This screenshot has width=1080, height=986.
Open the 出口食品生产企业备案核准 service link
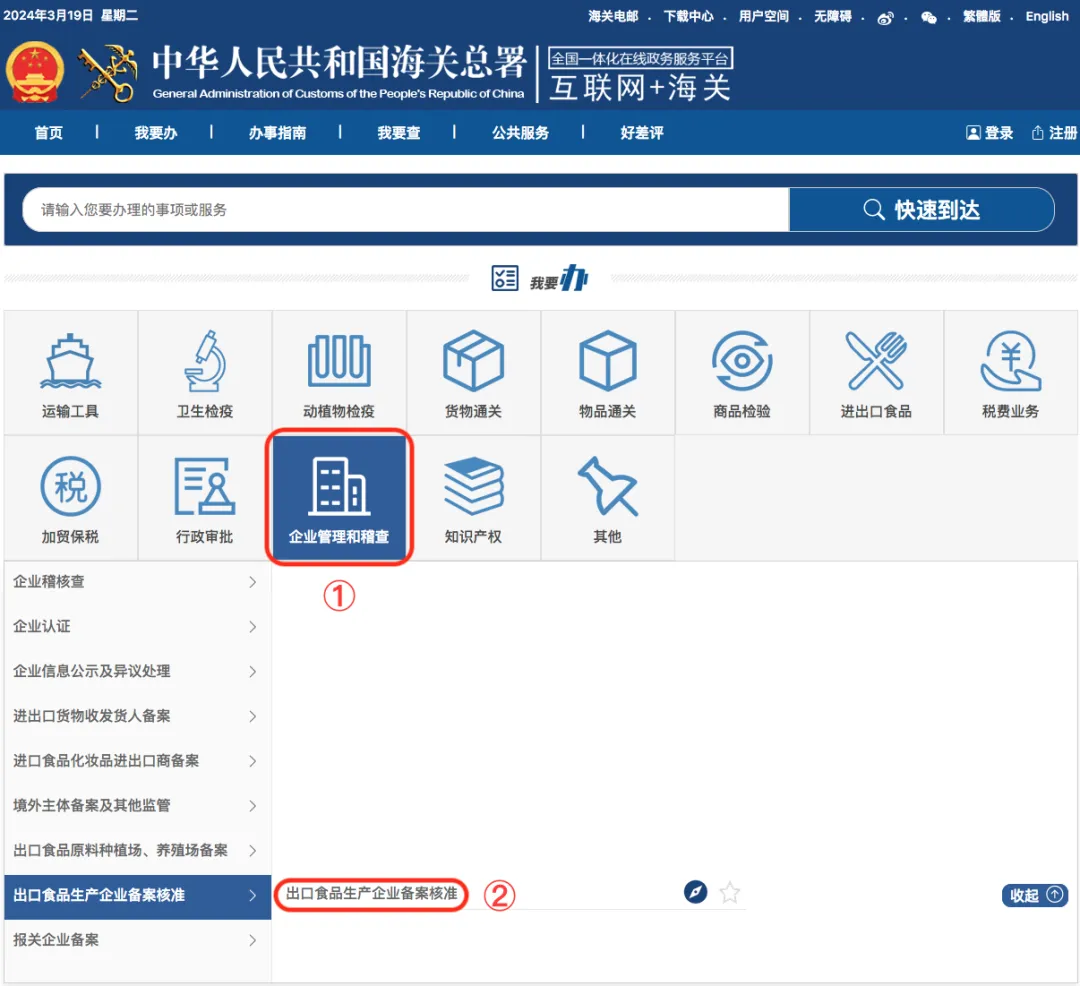(x=372, y=893)
